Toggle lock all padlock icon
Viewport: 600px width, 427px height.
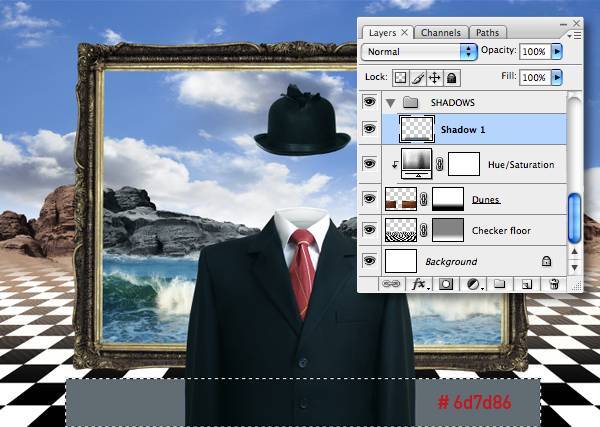pos(452,78)
